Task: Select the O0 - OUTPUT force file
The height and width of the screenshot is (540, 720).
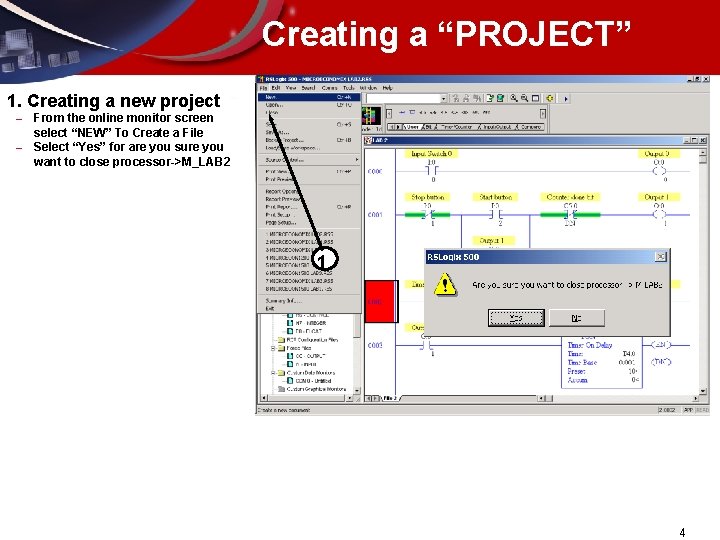Action: 306,356
